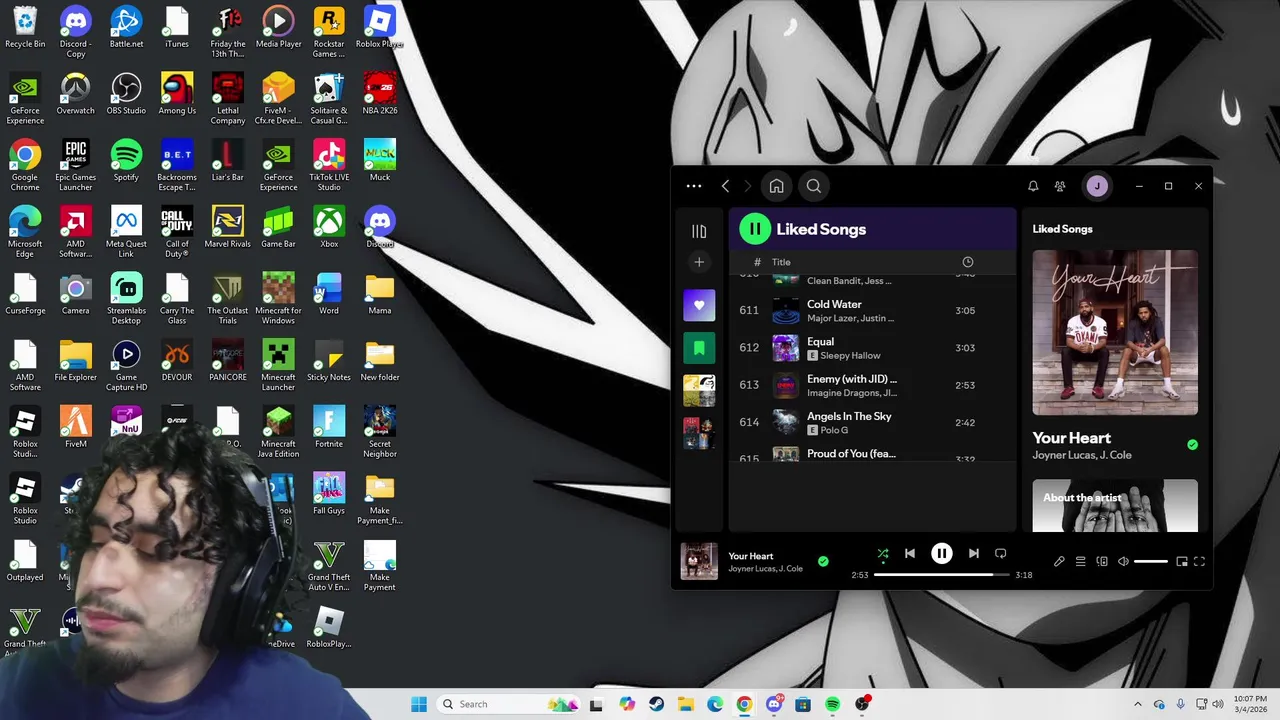The height and width of the screenshot is (720, 1280).
Task: Click the large Your Heart title link
Action: click(x=1071, y=438)
